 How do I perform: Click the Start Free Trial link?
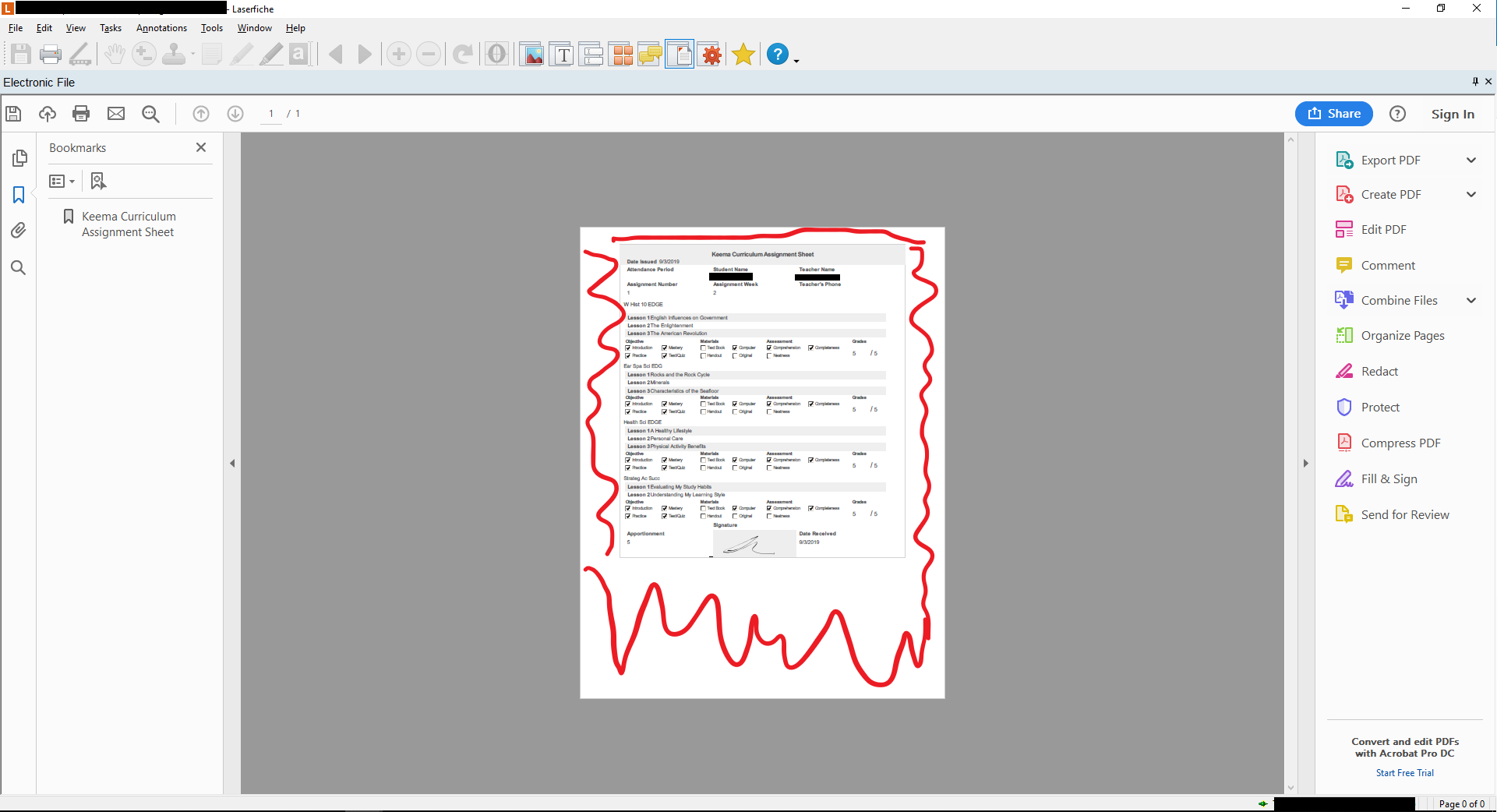(x=1405, y=773)
